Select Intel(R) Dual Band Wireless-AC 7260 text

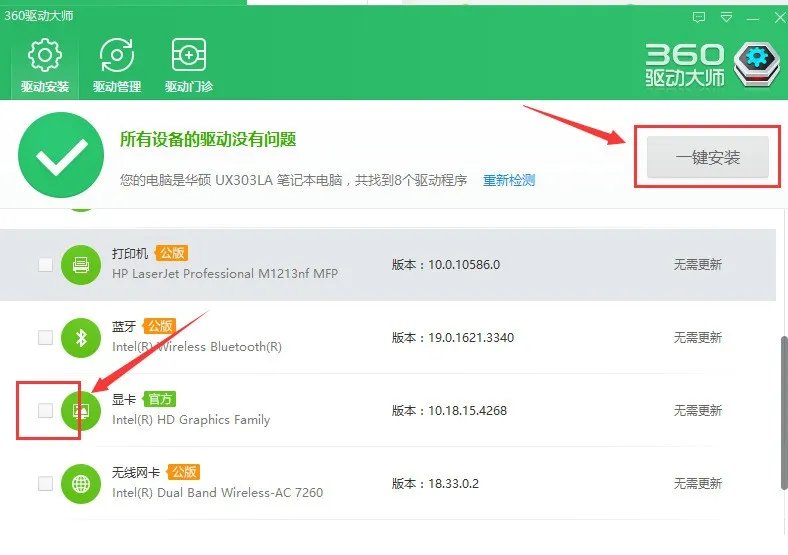(217, 492)
